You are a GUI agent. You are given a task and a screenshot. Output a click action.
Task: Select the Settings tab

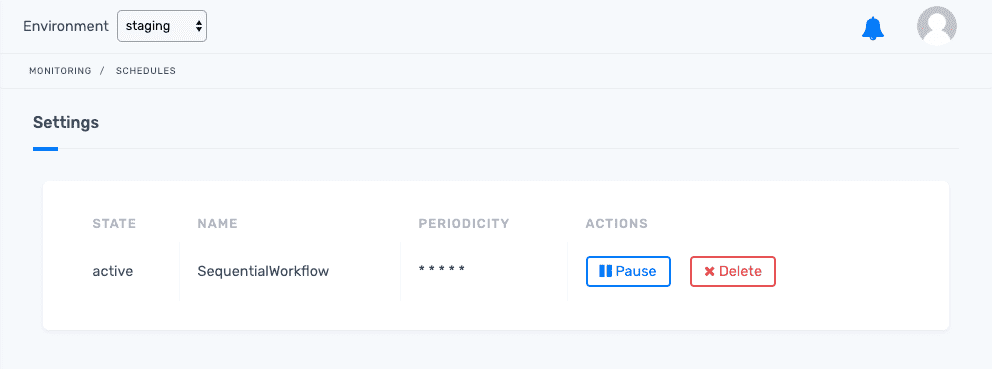(66, 122)
